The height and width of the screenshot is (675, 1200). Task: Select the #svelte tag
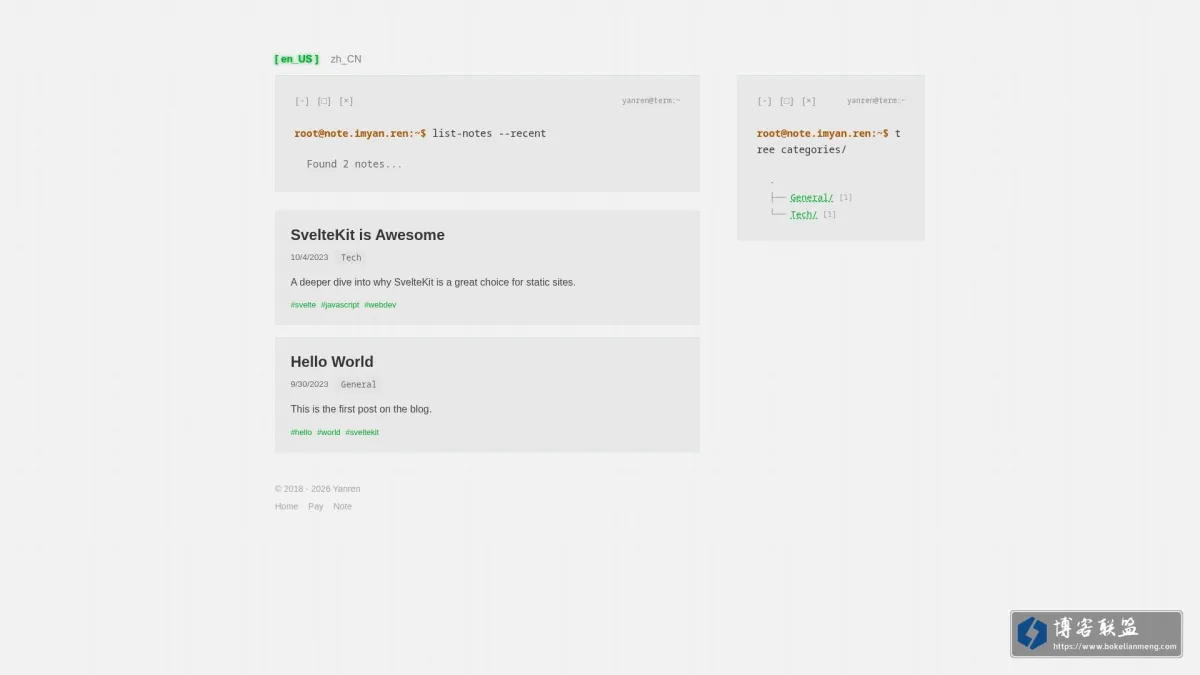pyautogui.click(x=303, y=305)
